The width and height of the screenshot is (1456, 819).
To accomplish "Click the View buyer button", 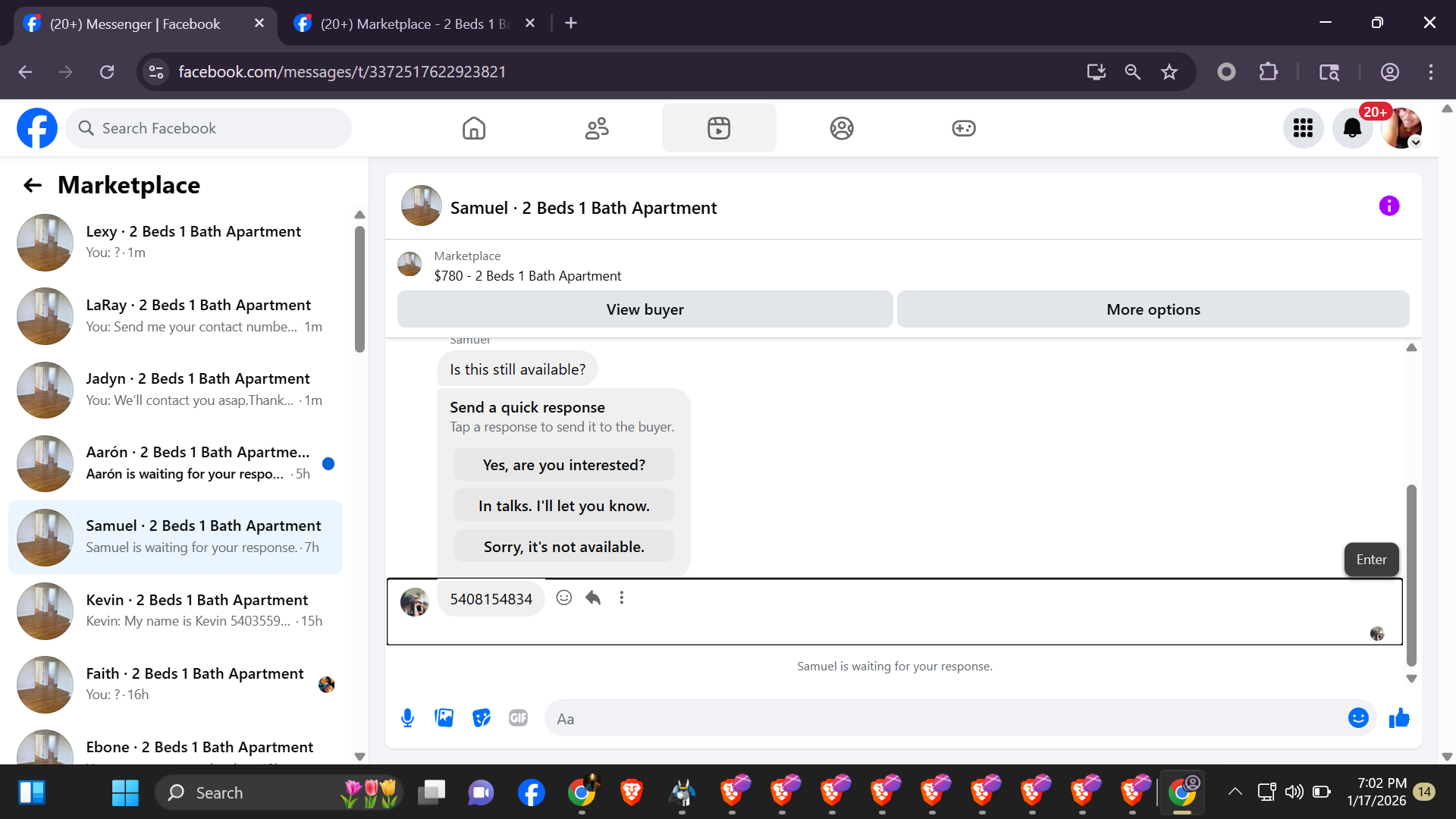I will tap(645, 309).
